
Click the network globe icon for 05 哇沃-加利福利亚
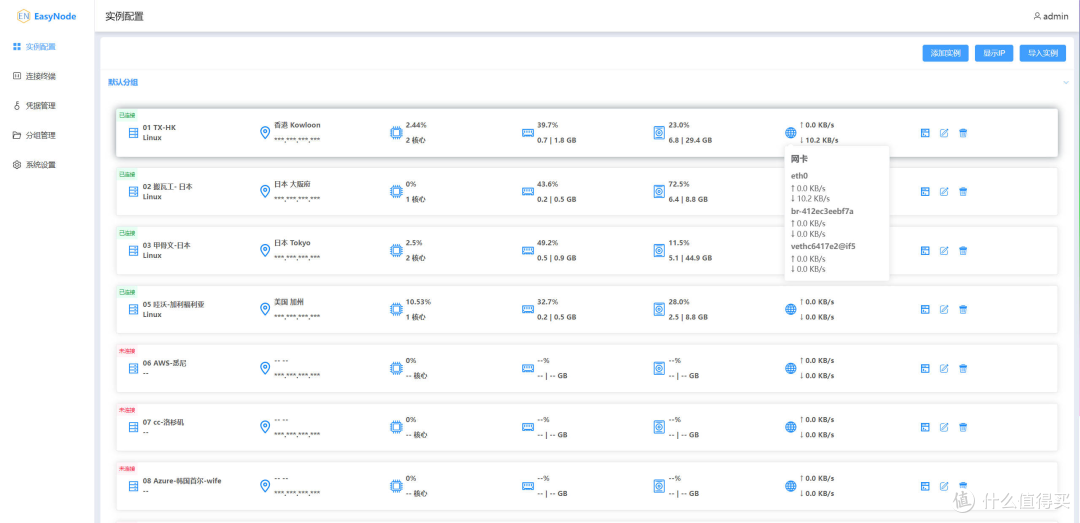click(x=791, y=310)
